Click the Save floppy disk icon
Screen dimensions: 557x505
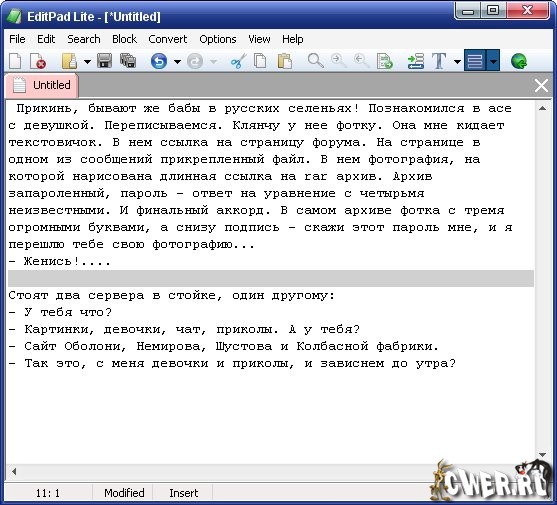click(104, 61)
